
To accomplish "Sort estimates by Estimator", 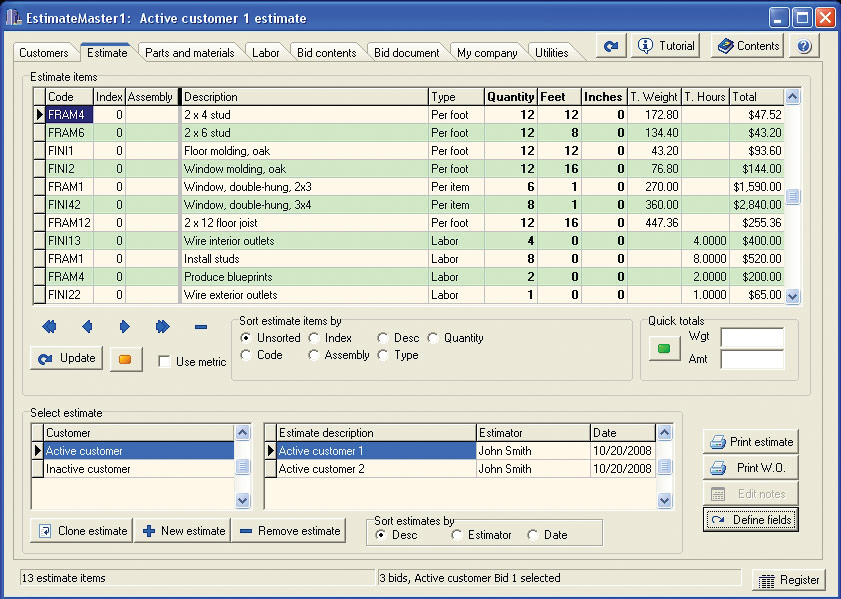I will pyautogui.click(x=456, y=535).
